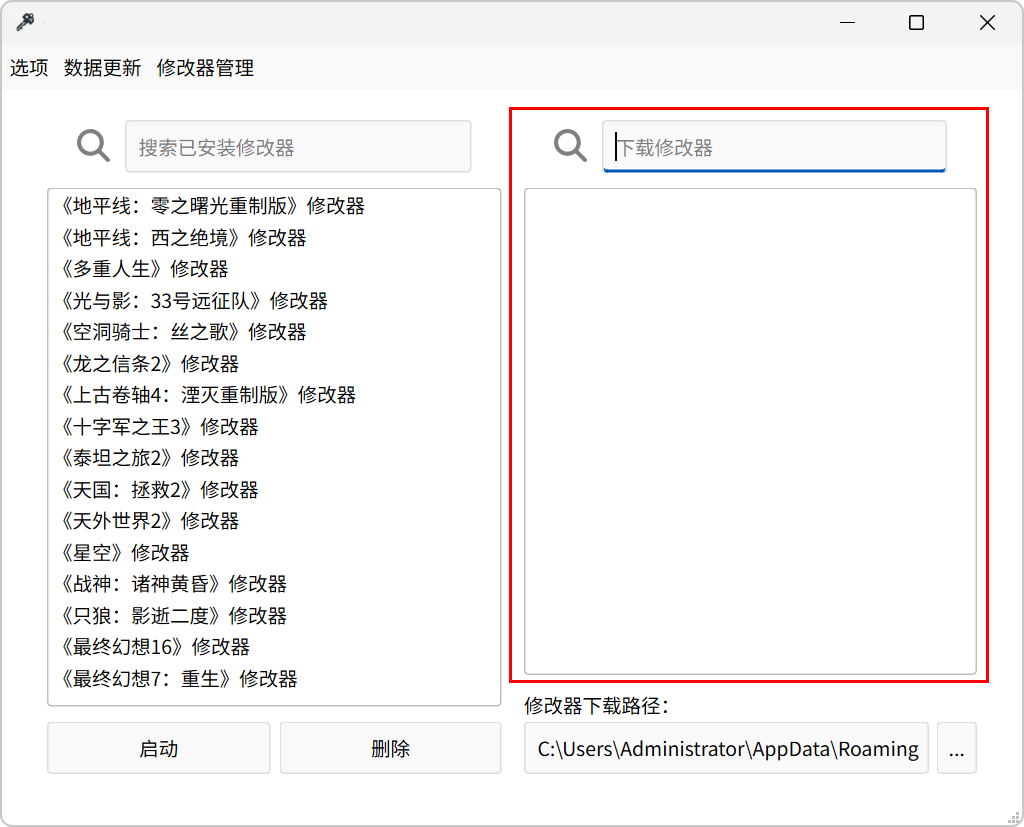
Task: Click the app key icon in title bar
Action: pyautogui.click(x=25, y=22)
